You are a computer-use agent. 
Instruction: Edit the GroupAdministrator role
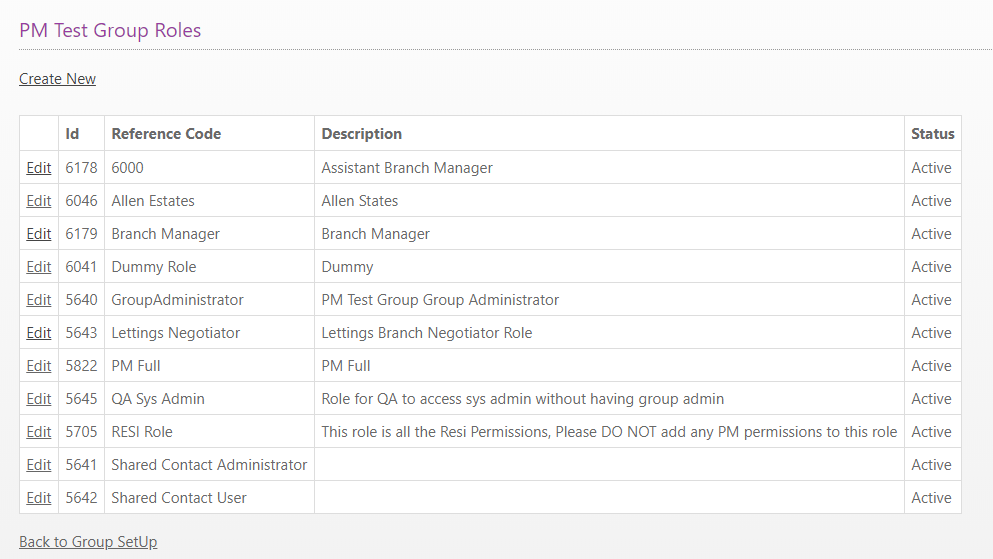39,300
